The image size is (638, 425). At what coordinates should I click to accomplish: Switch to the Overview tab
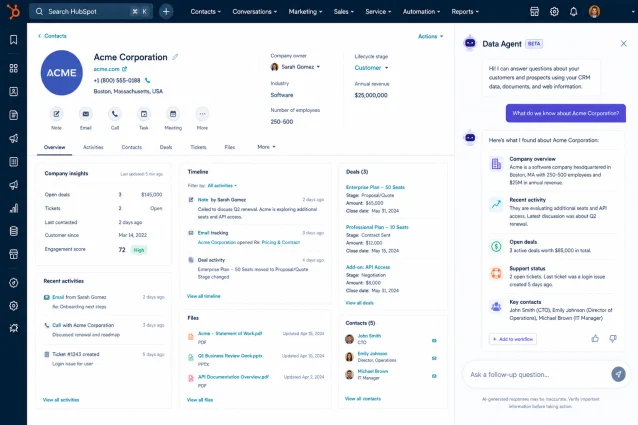(x=55, y=147)
